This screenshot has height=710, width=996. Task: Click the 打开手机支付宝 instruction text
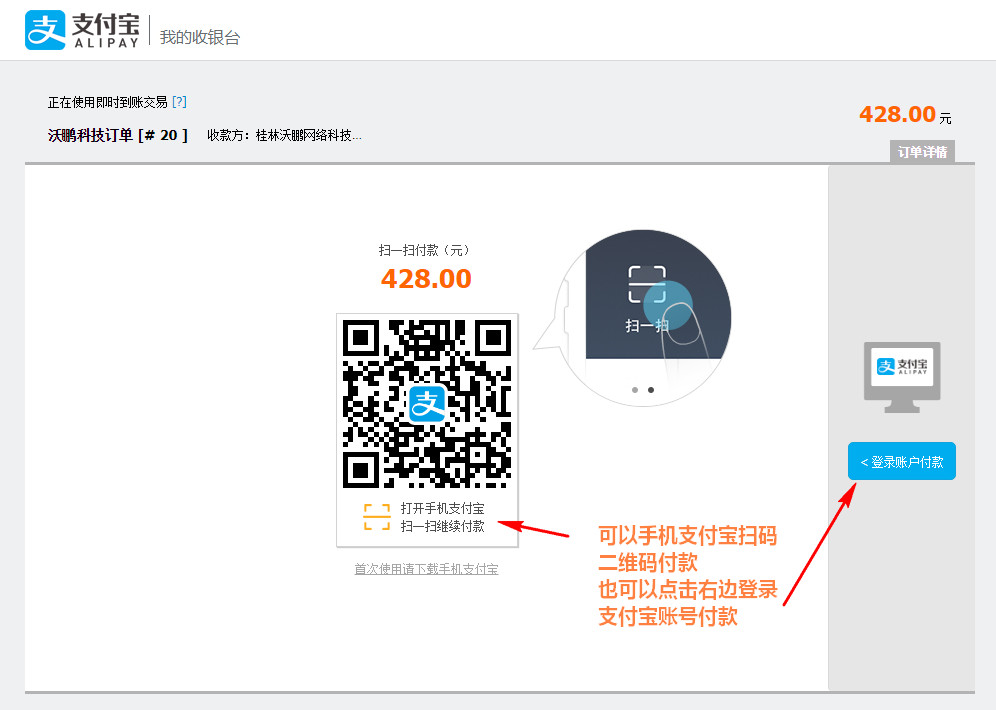tap(443, 508)
